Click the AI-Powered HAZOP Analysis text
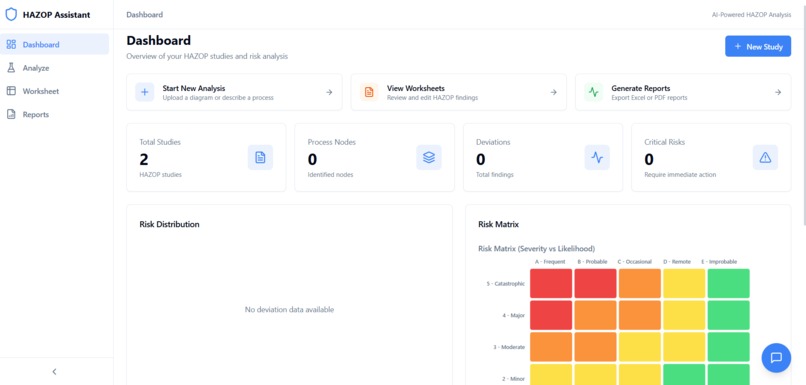The height and width of the screenshot is (385, 806). [751, 15]
